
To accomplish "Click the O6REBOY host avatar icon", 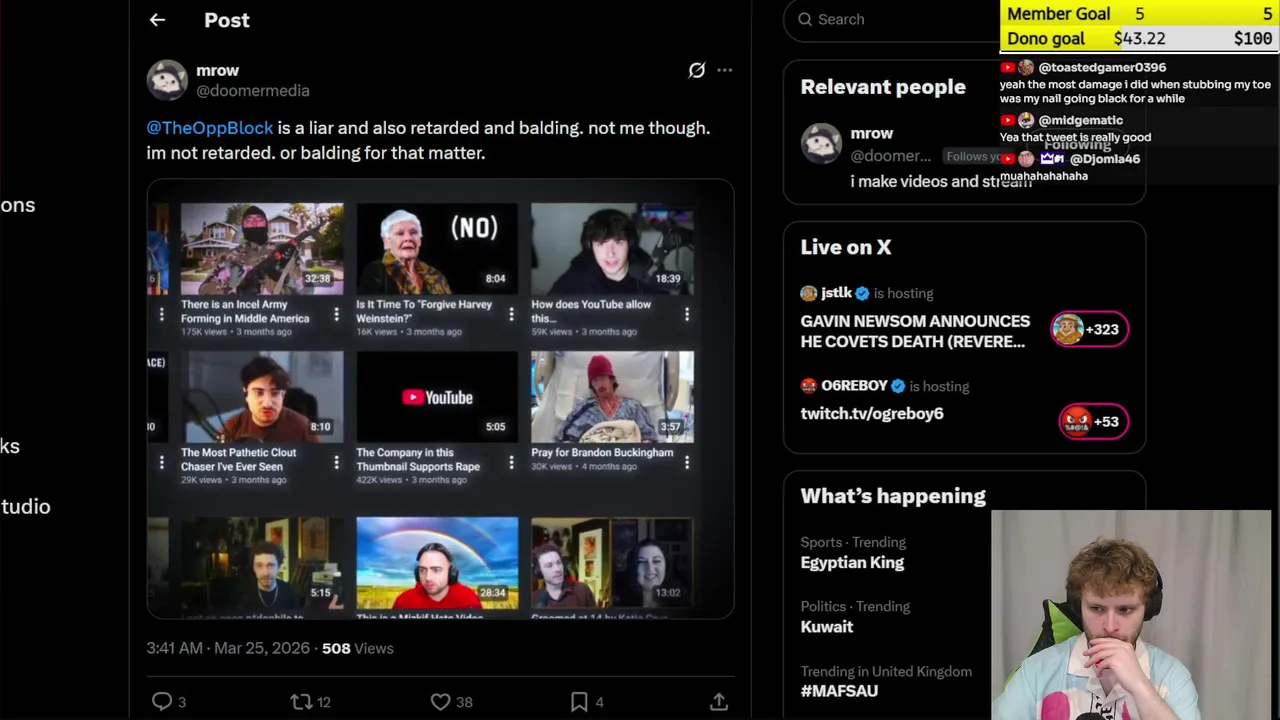I will 808,386.
